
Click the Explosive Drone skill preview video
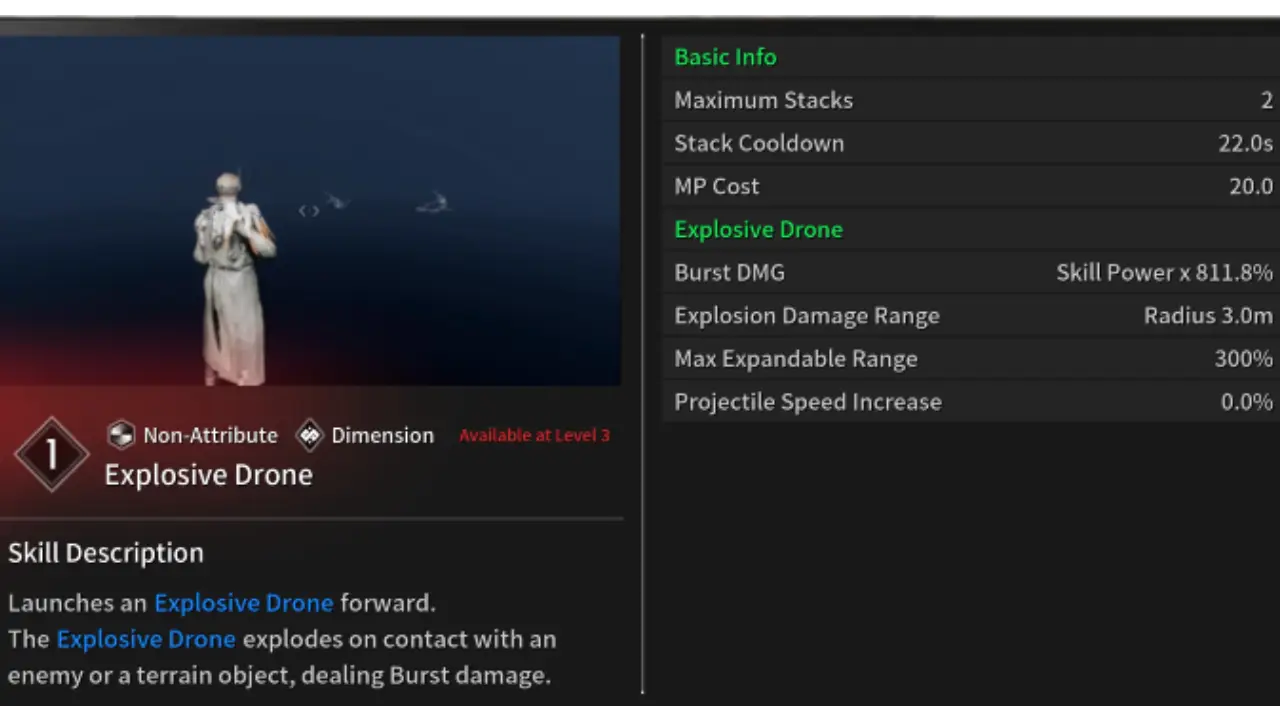pos(310,211)
